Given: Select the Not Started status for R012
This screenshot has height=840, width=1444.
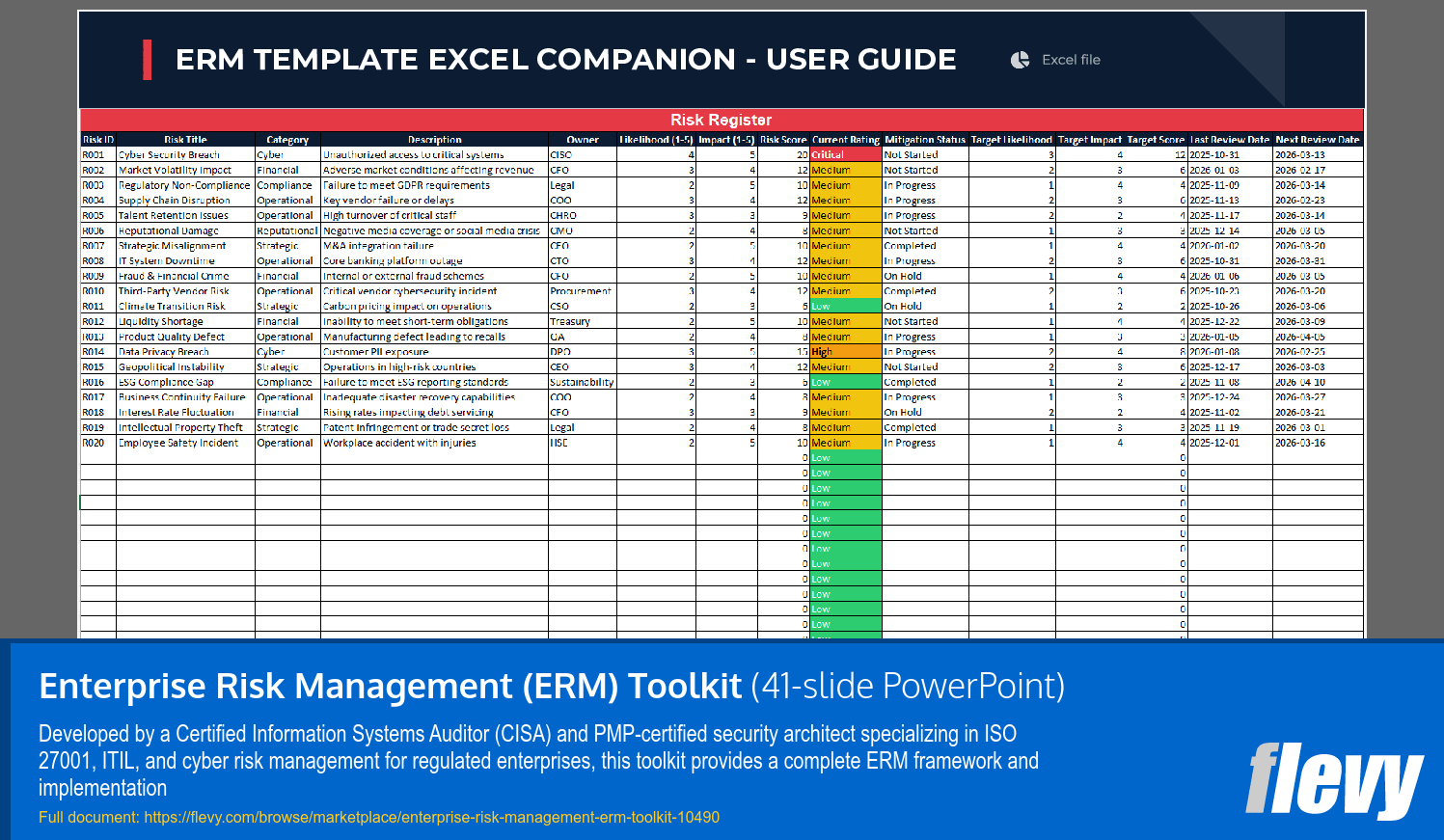Looking at the screenshot, I should [x=926, y=318].
